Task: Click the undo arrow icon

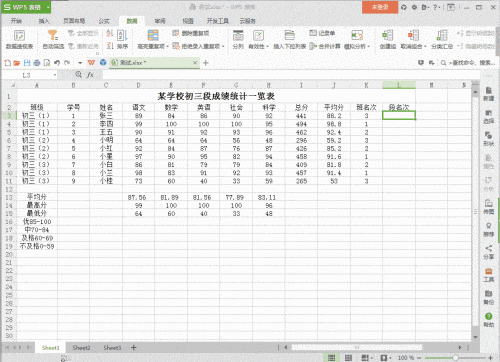Action: pyautogui.click(x=57, y=63)
